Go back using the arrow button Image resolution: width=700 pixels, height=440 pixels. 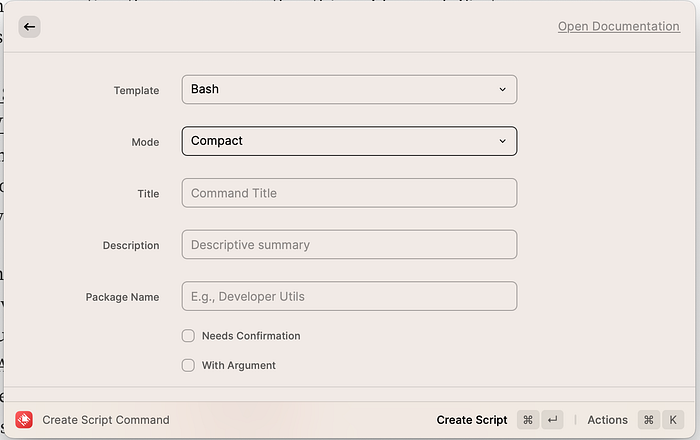click(x=29, y=27)
